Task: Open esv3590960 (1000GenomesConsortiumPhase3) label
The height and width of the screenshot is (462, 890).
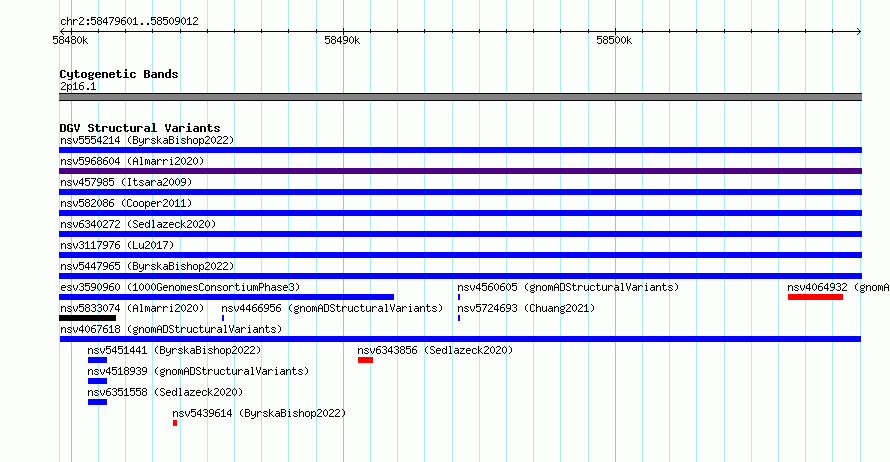Action: click(x=180, y=287)
